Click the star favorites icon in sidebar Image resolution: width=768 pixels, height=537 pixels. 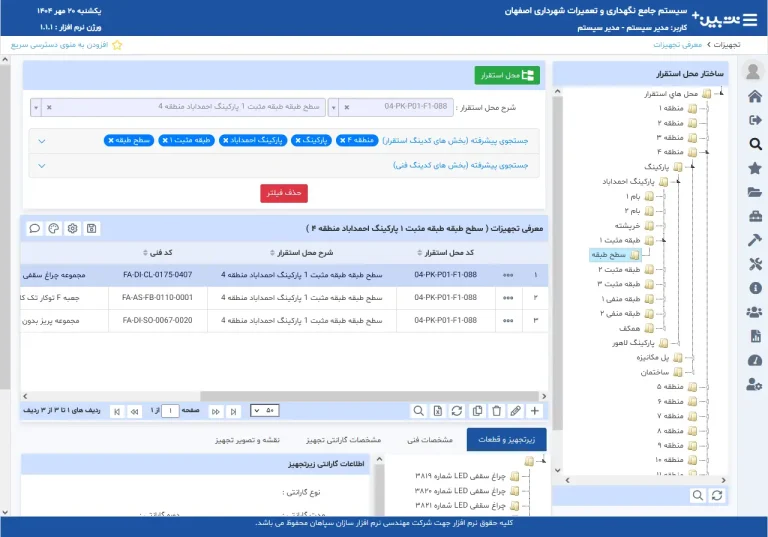[755, 168]
